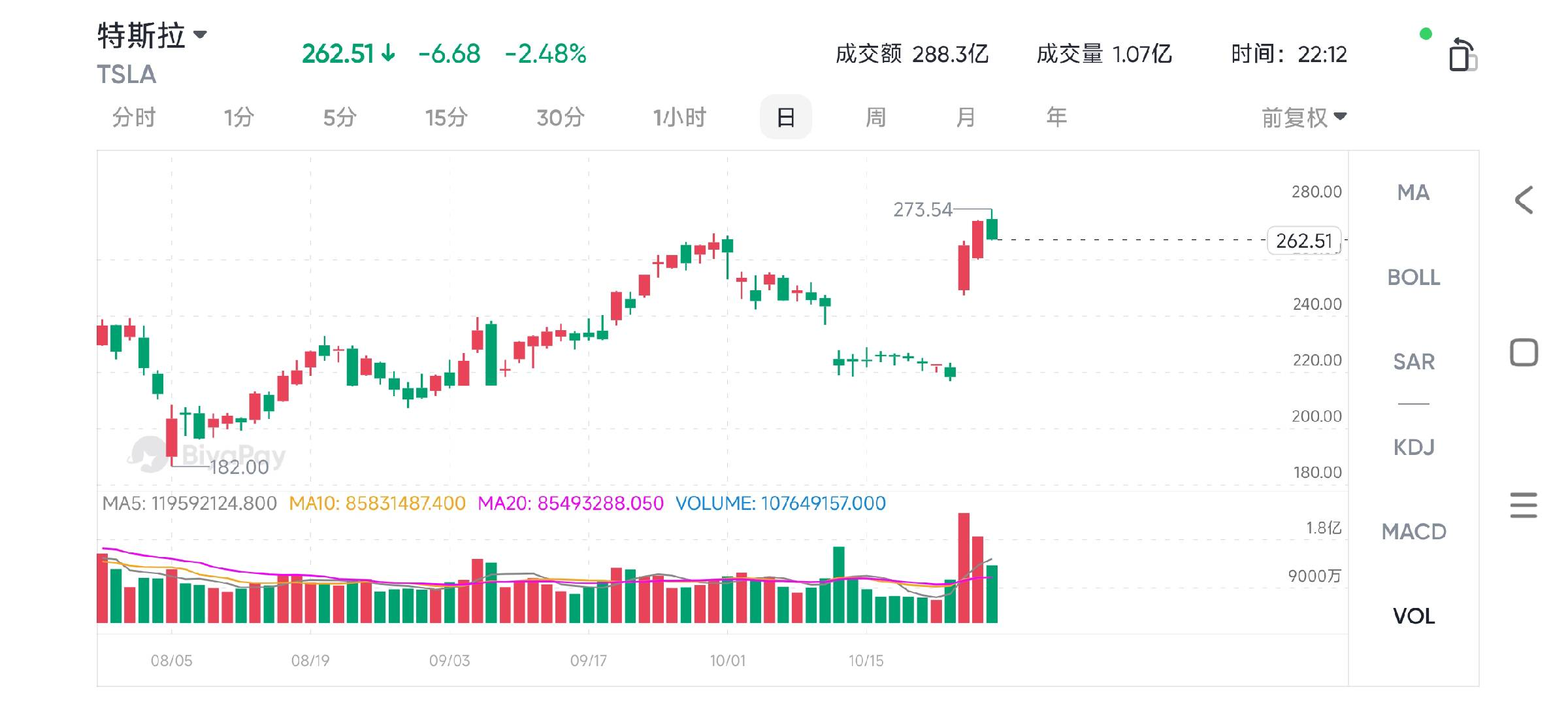Click the 200.00 price axis label
Screen dimensions: 1568x706
1316,416
